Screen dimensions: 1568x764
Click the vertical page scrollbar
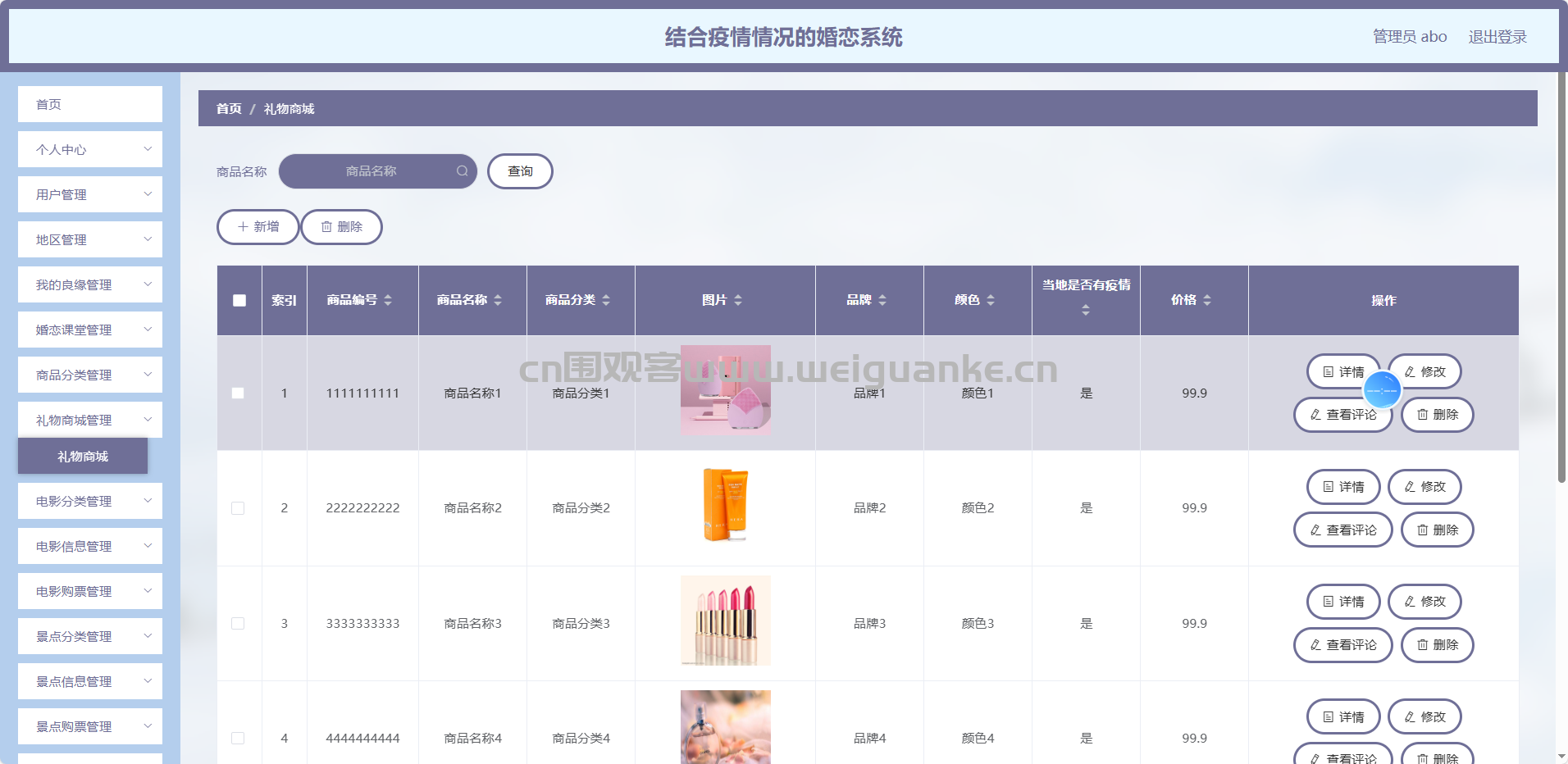coord(1561,279)
